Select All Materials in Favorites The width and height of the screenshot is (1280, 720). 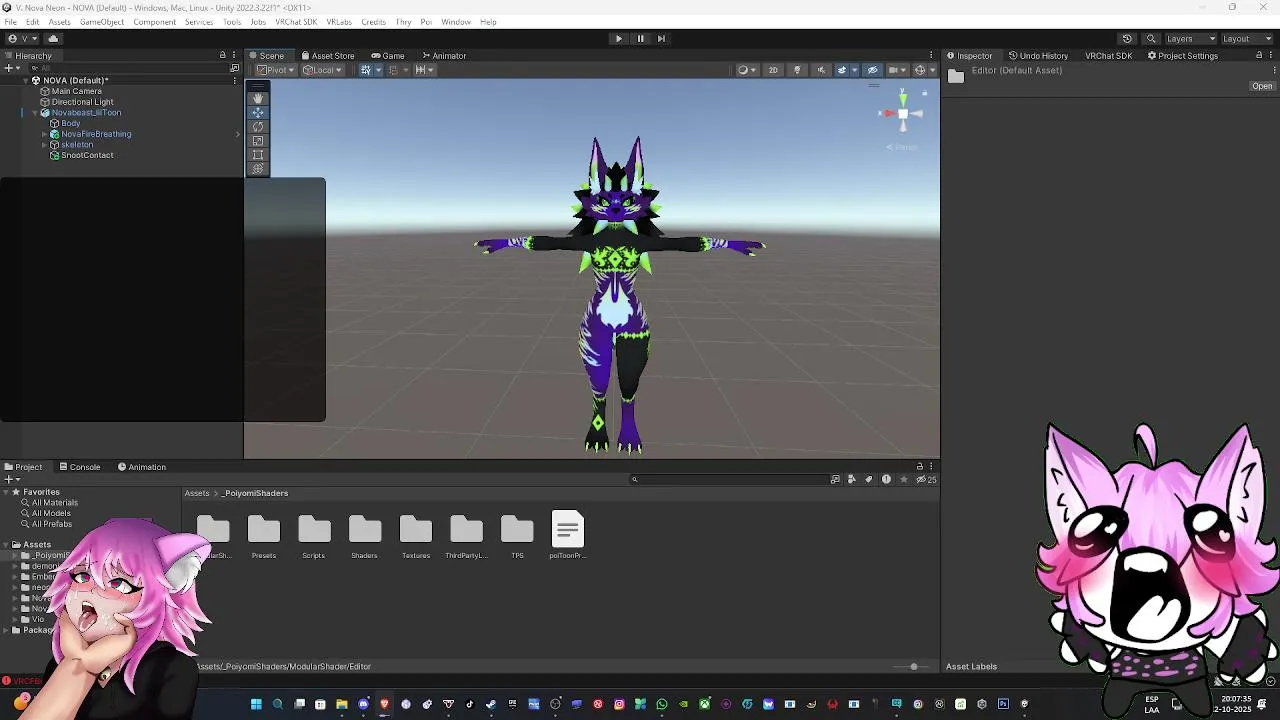coord(54,503)
